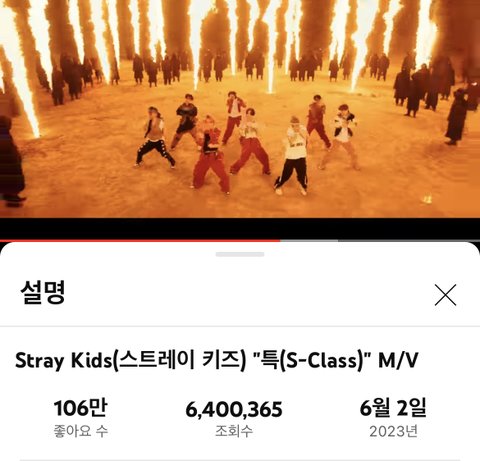Tap the dancer in white shirt and black pants
Image resolution: width=480 pixels, height=461 pixels.
tap(293, 156)
